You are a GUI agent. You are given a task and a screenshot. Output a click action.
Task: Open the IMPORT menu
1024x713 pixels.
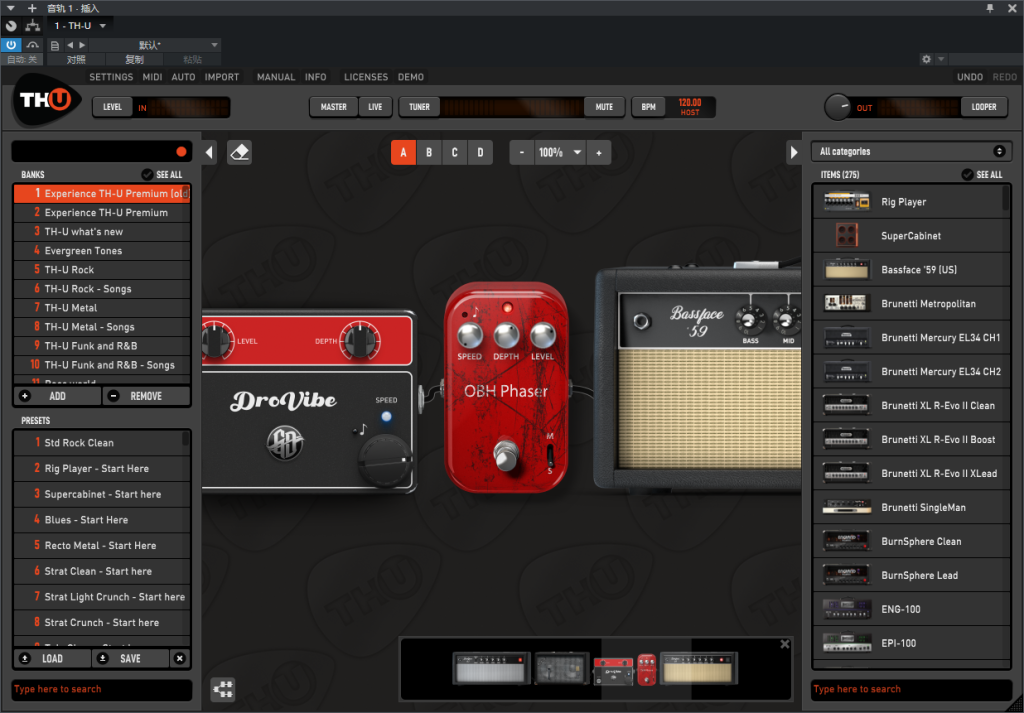tap(222, 77)
